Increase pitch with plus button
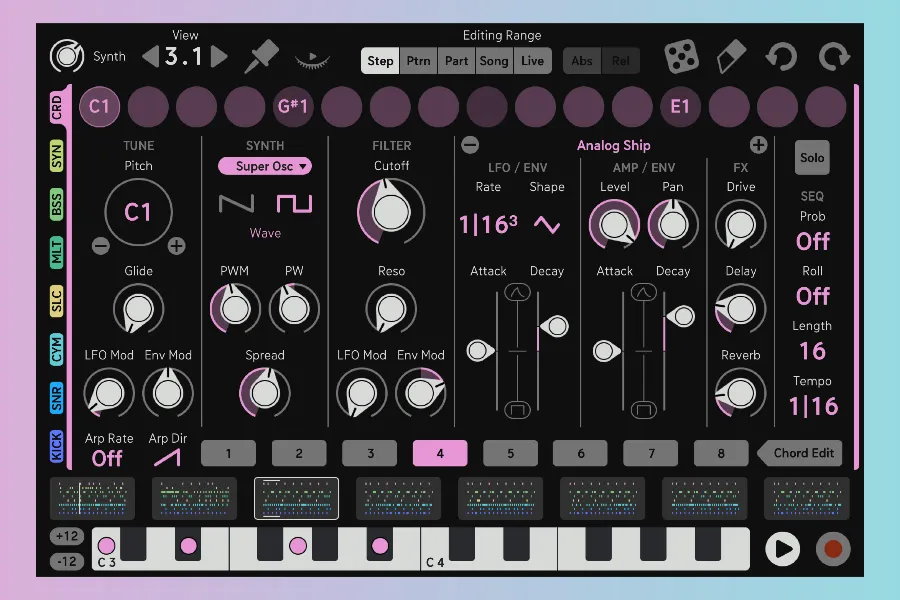 (x=176, y=246)
